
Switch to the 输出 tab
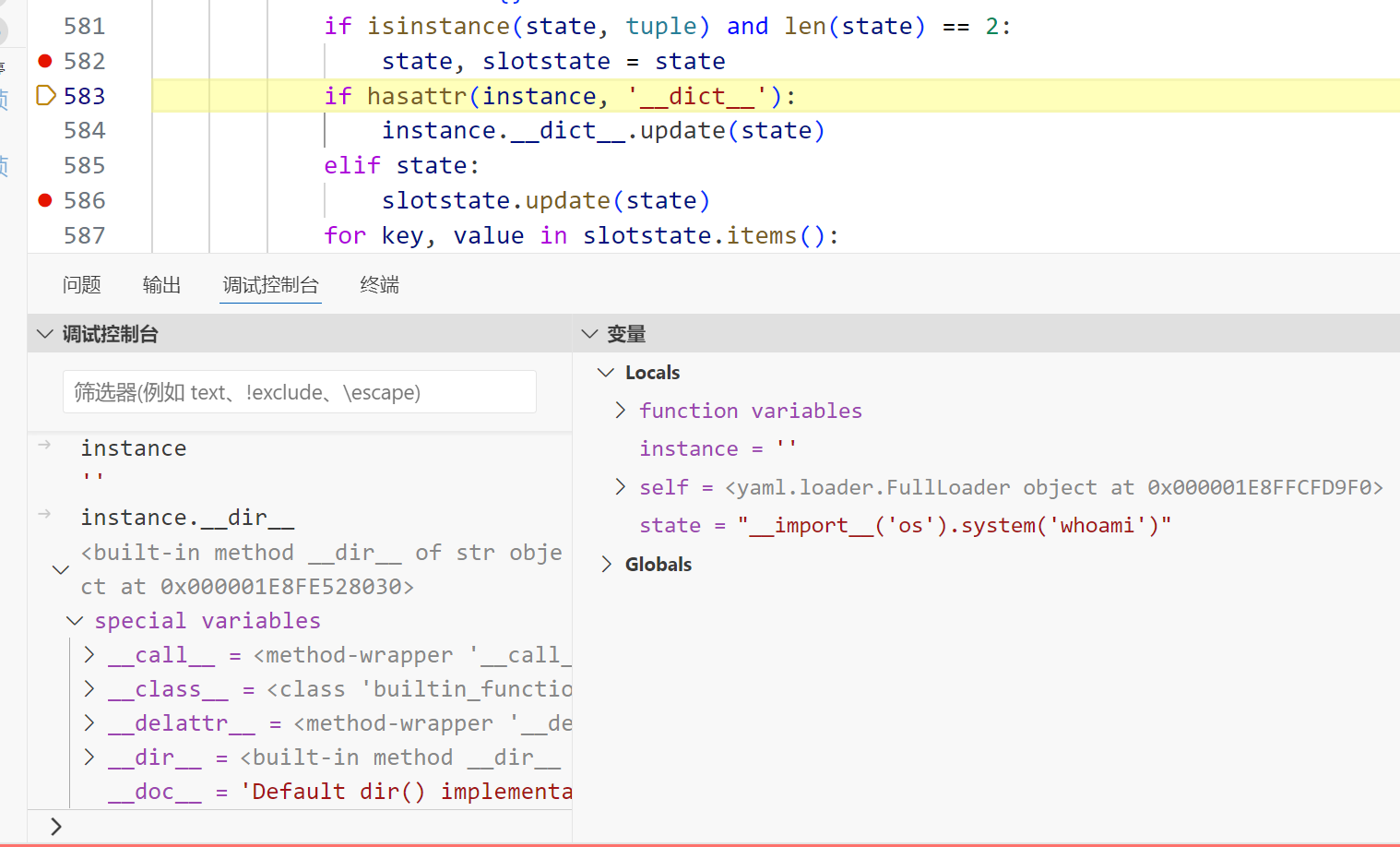point(161,285)
